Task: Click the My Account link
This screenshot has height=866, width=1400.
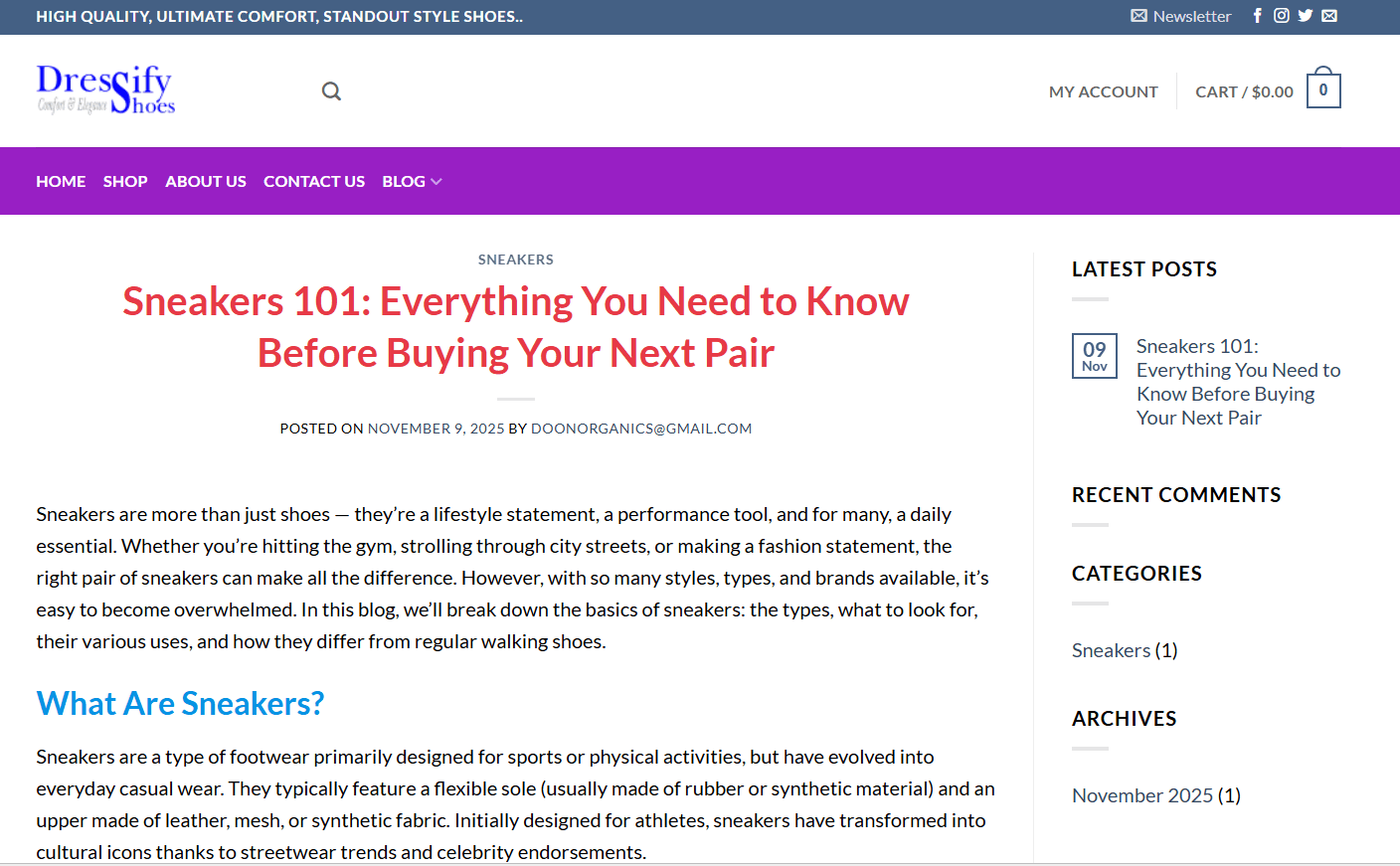Action: [1103, 91]
